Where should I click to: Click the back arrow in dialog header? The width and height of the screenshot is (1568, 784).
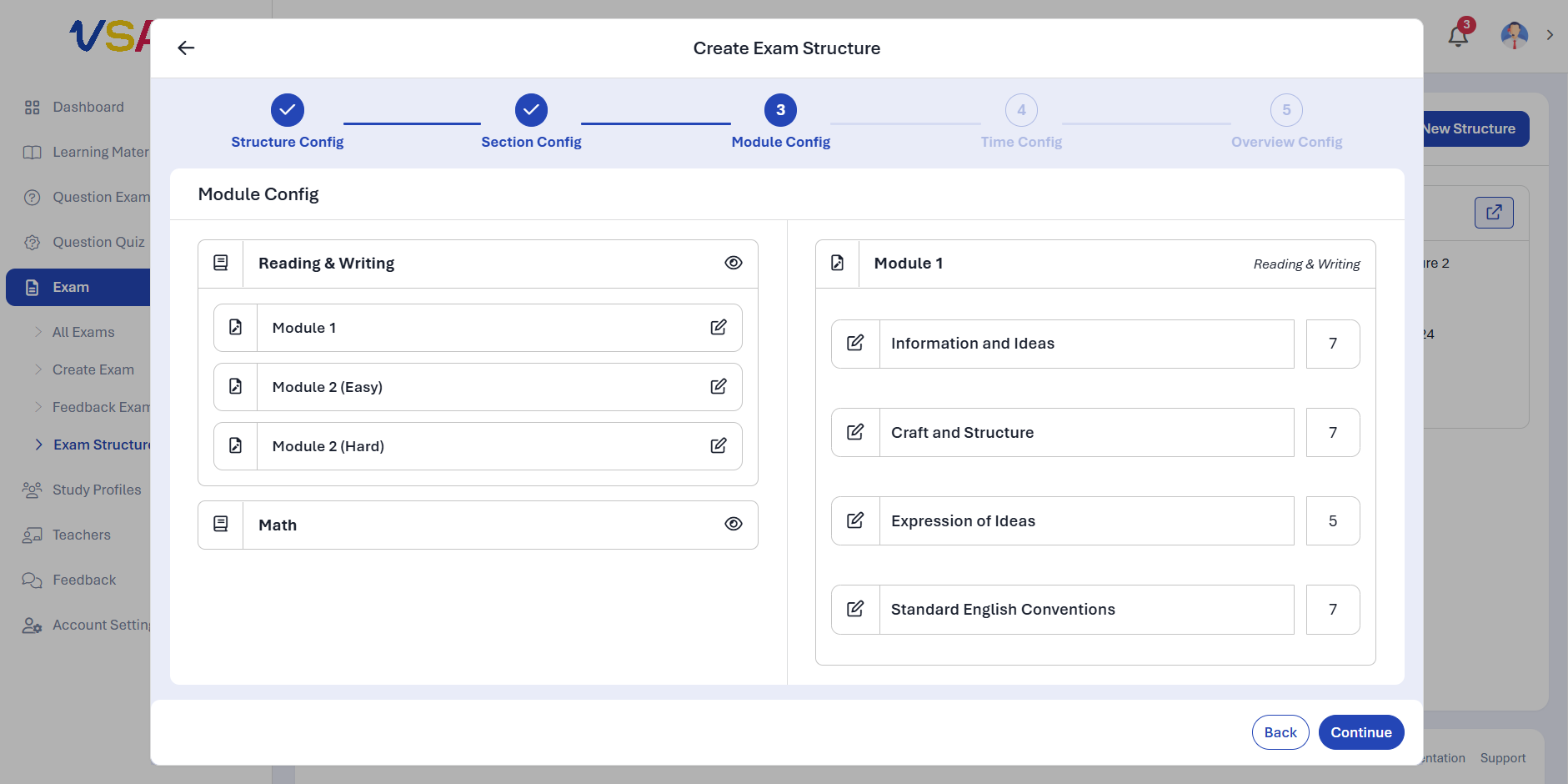click(186, 48)
